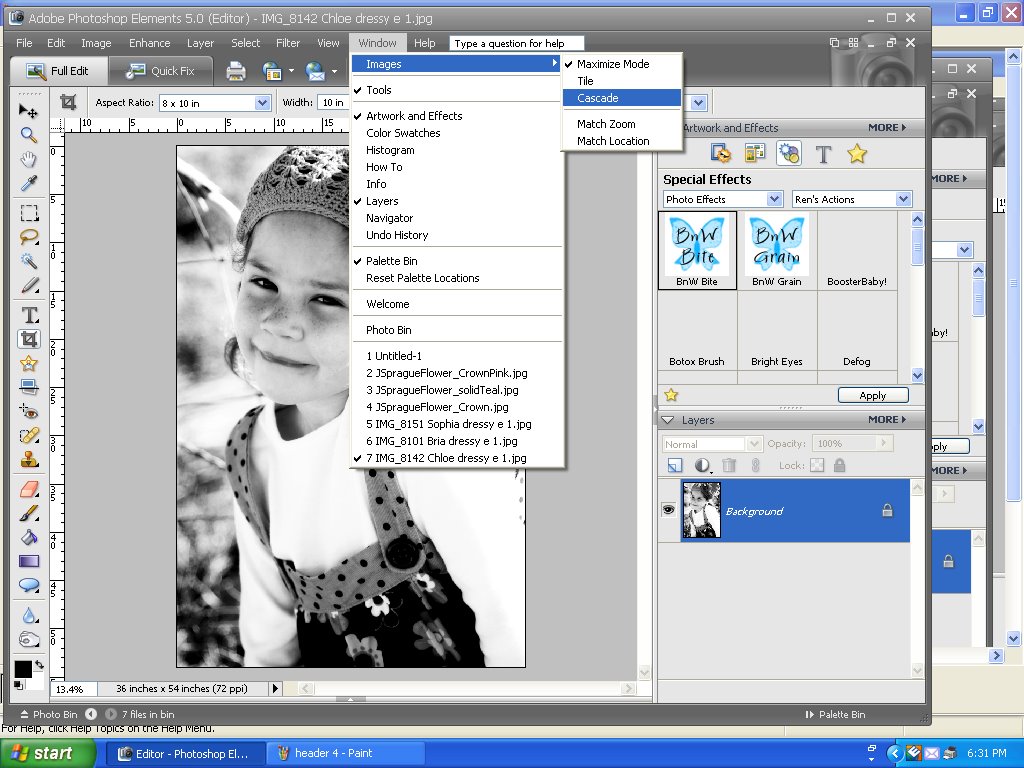Open the Text effects T icon
Screen dimensions: 1024x768
point(824,154)
